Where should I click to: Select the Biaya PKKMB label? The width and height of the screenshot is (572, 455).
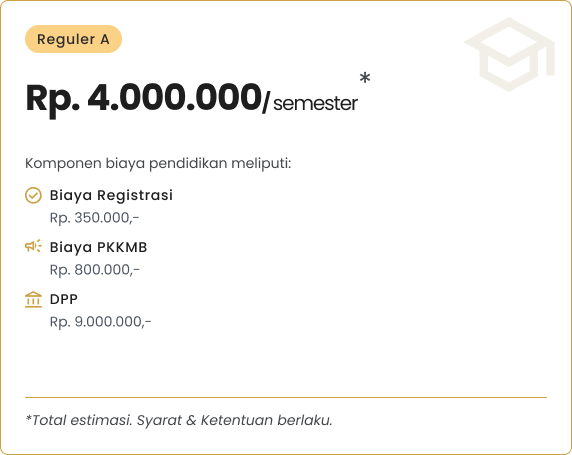point(98,247)
